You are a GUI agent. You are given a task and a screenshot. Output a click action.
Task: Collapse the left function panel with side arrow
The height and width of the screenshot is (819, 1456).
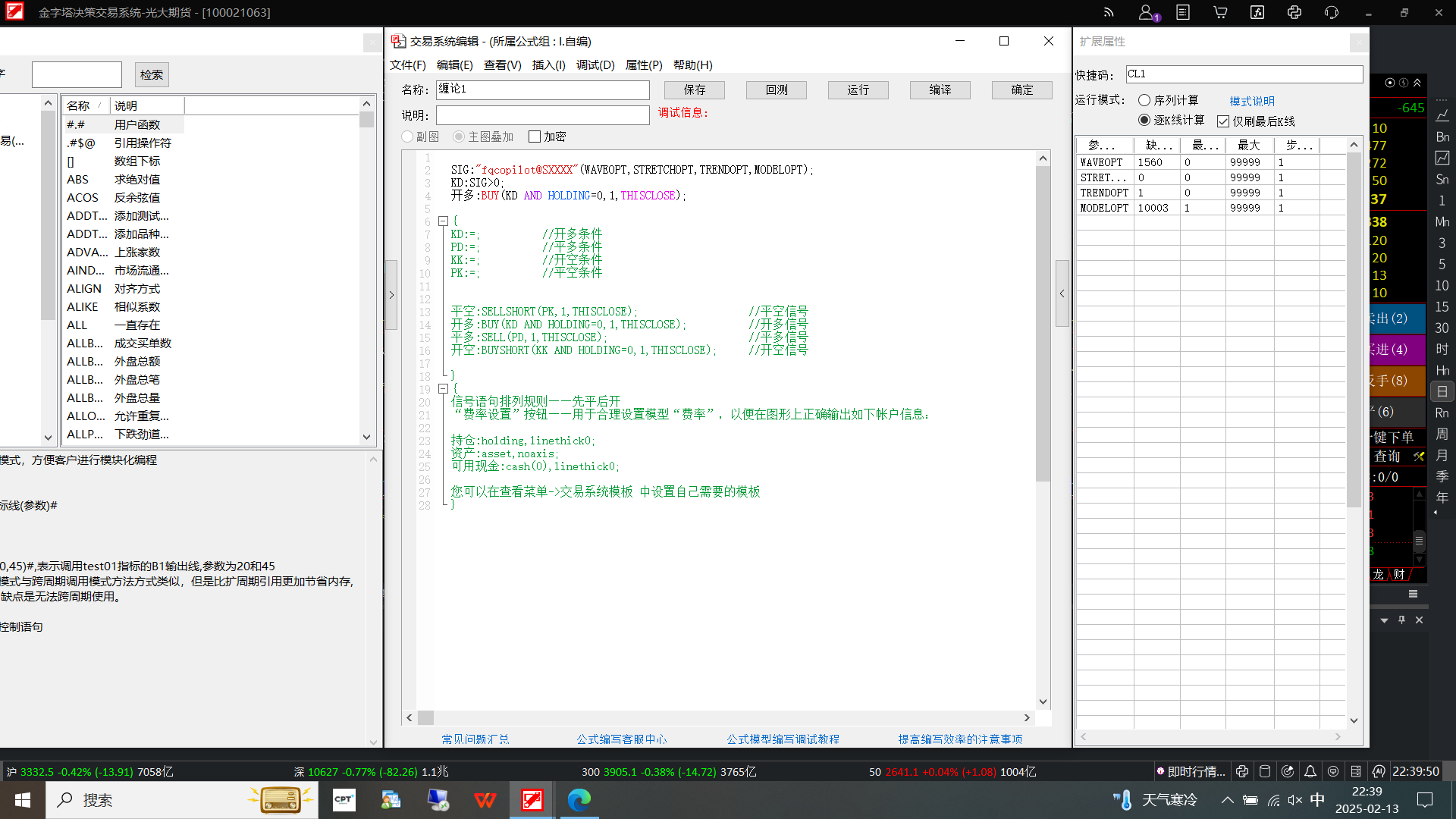[x=391, y=295]
